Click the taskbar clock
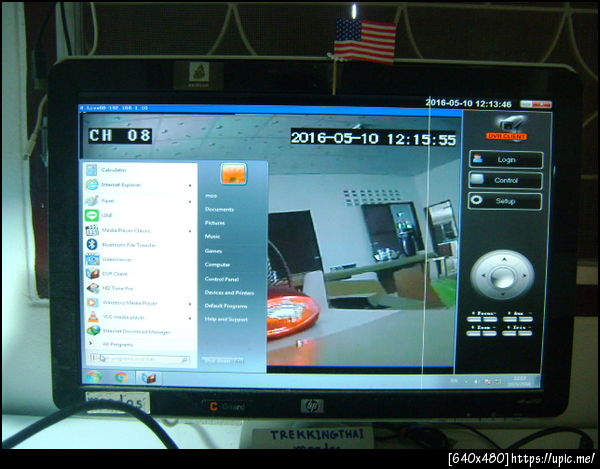This screenshot has height=469, width=600. pos(520,381)
